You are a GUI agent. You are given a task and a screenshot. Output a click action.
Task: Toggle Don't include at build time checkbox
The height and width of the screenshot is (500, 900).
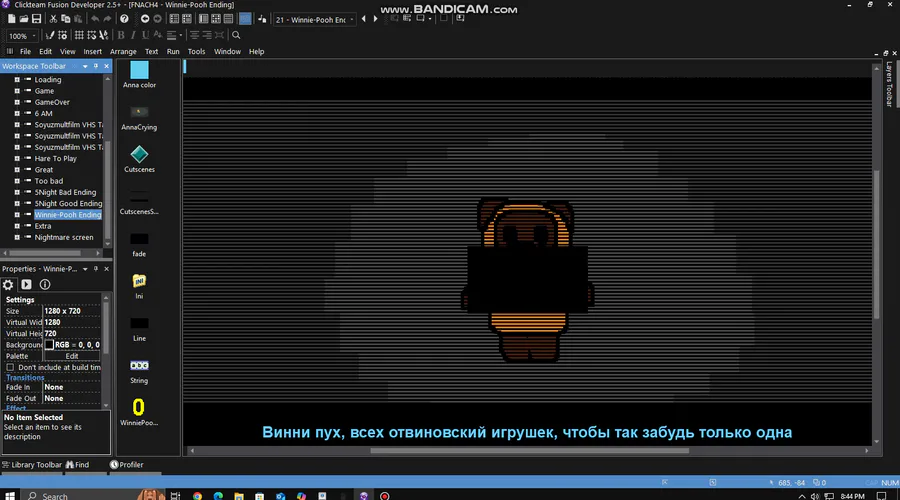pyautogui.click(x=10, y=367)
